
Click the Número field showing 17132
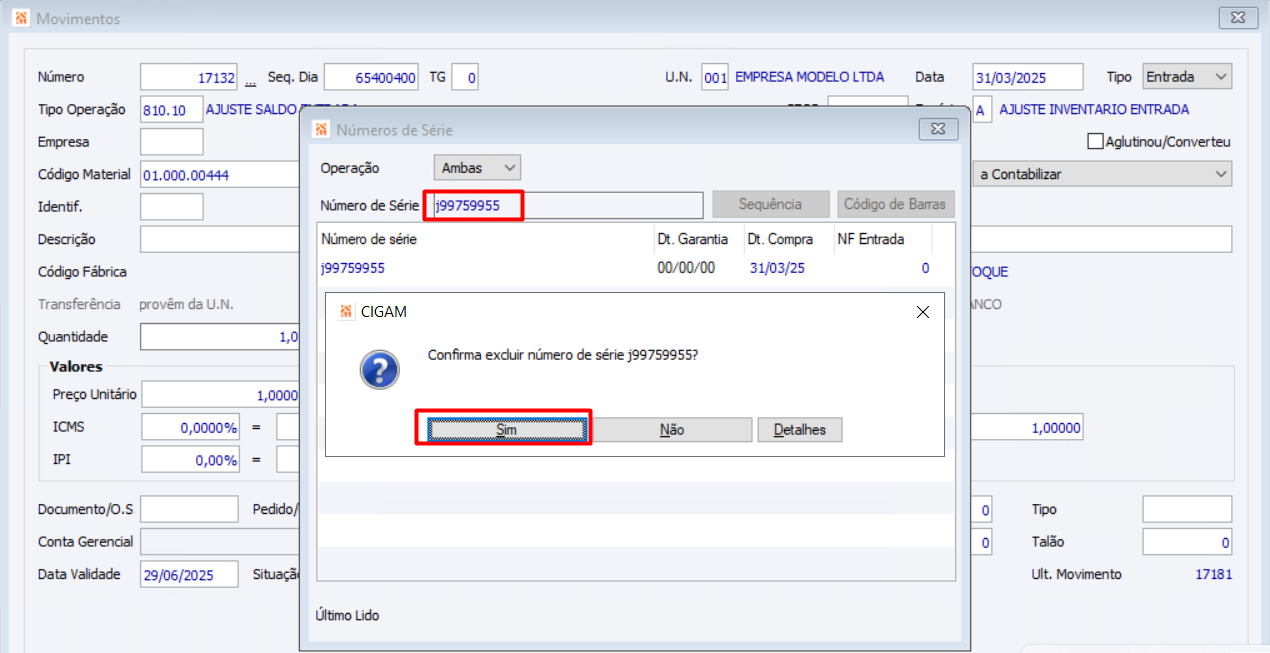190,77
